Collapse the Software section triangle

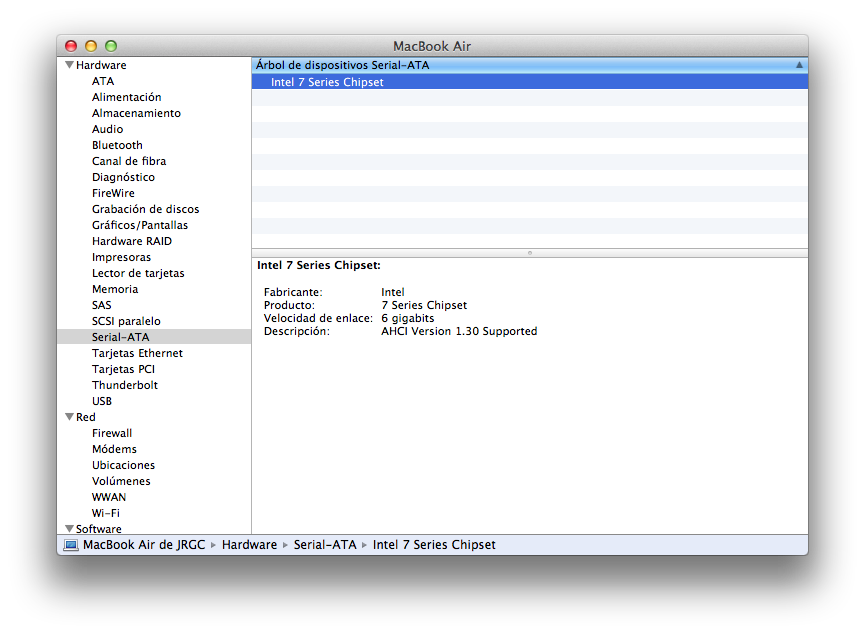[70, 529]
